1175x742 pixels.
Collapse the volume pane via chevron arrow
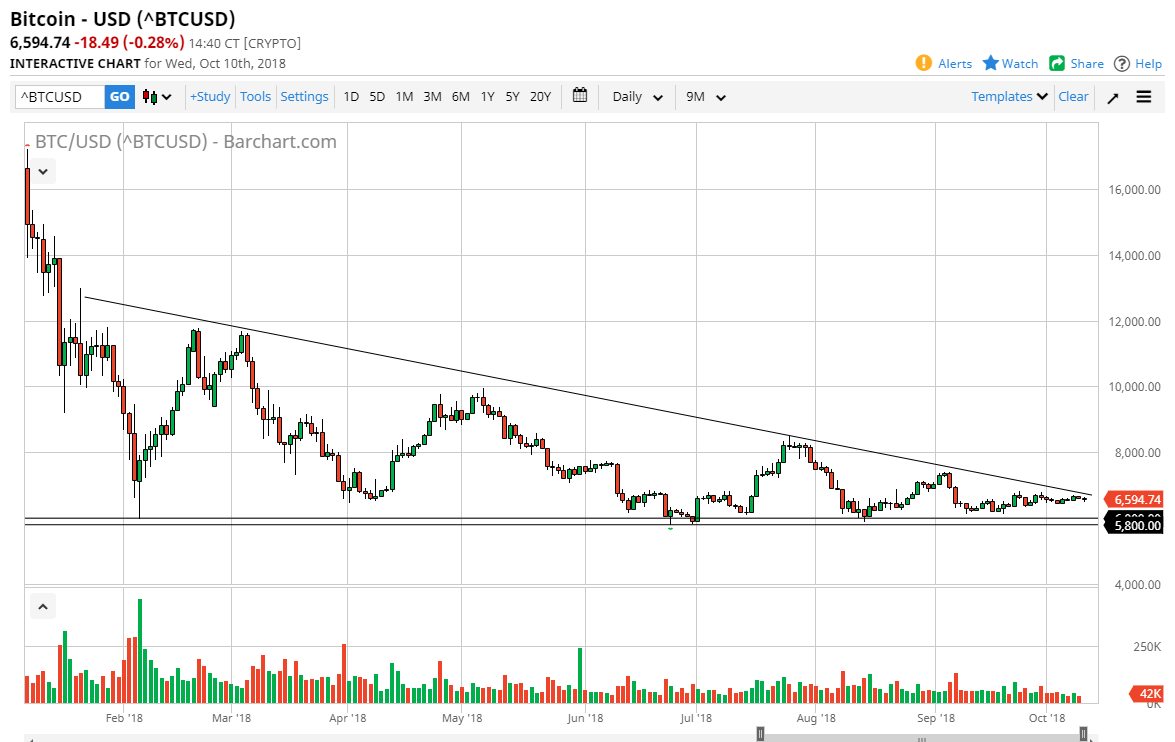click(x=42, y=606)
